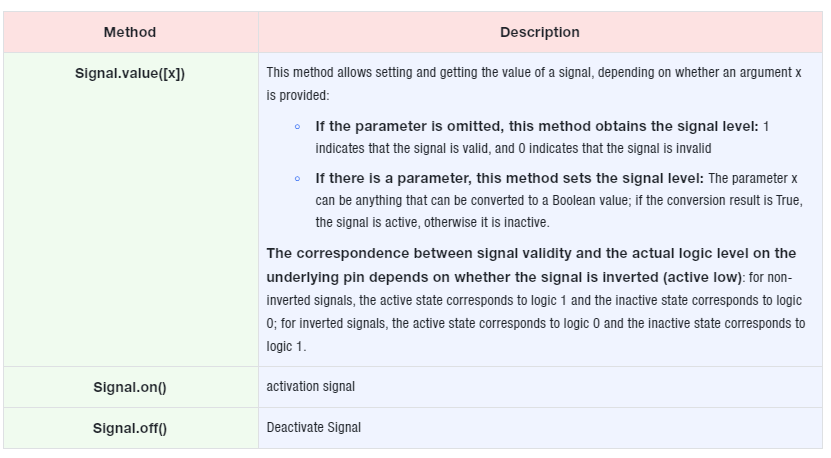Select the Signal.off() method name
The image size is (831, 458).
[130, 428]
